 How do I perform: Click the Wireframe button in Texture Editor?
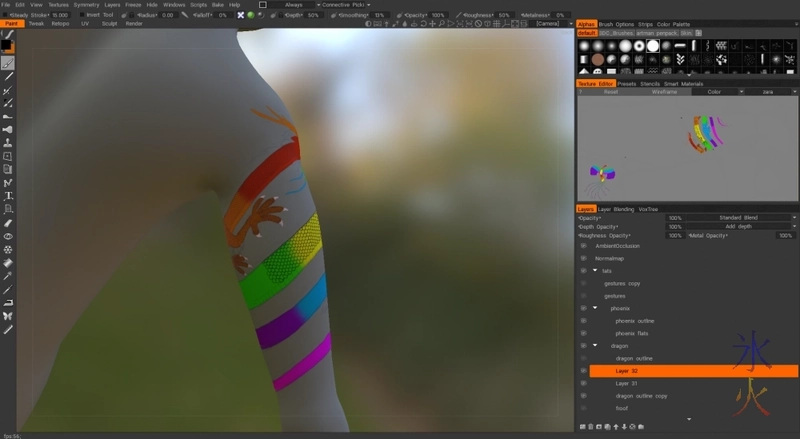(x=664, y=91)
